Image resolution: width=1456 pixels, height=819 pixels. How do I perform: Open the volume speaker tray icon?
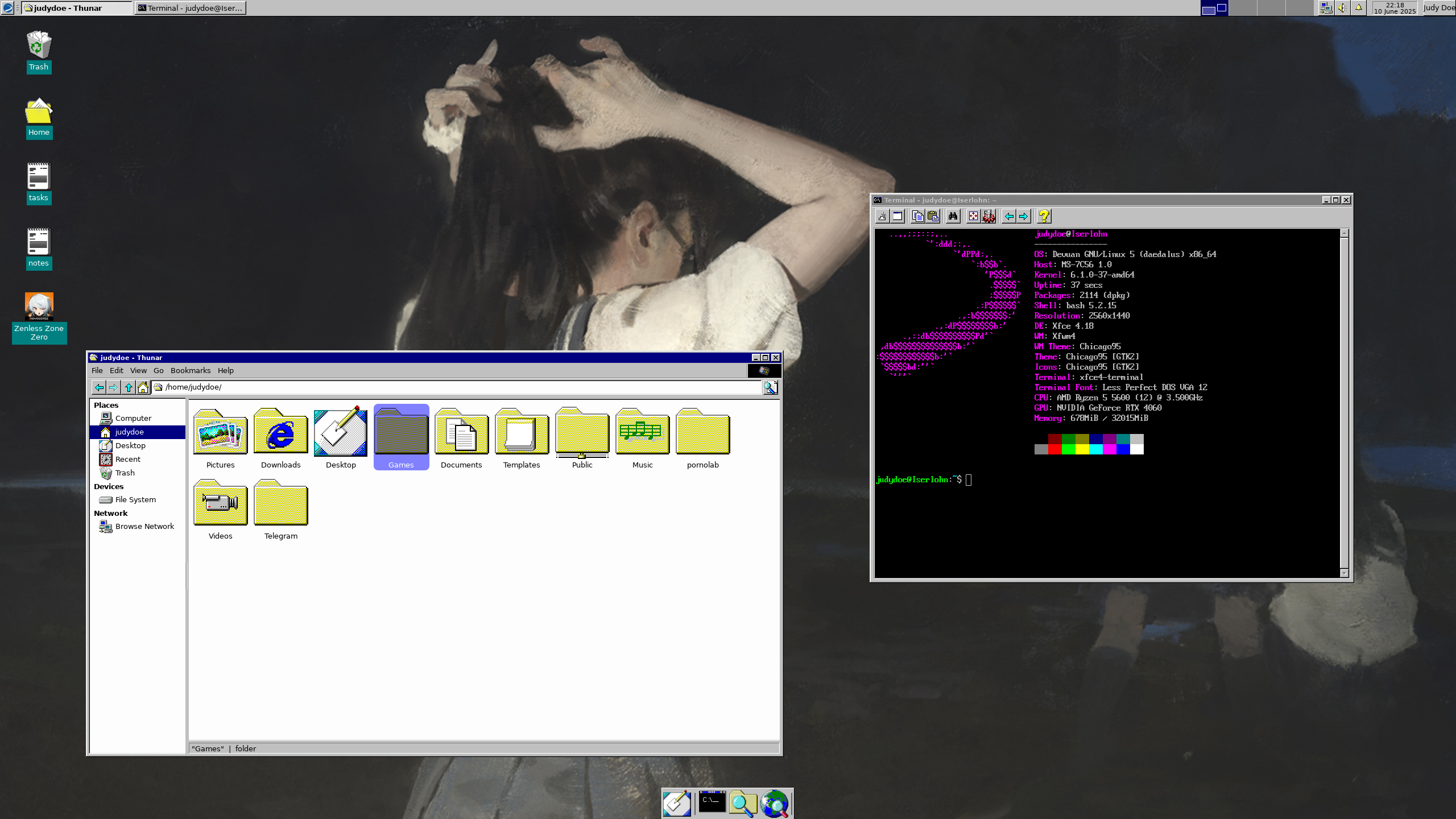[1342, 8]
